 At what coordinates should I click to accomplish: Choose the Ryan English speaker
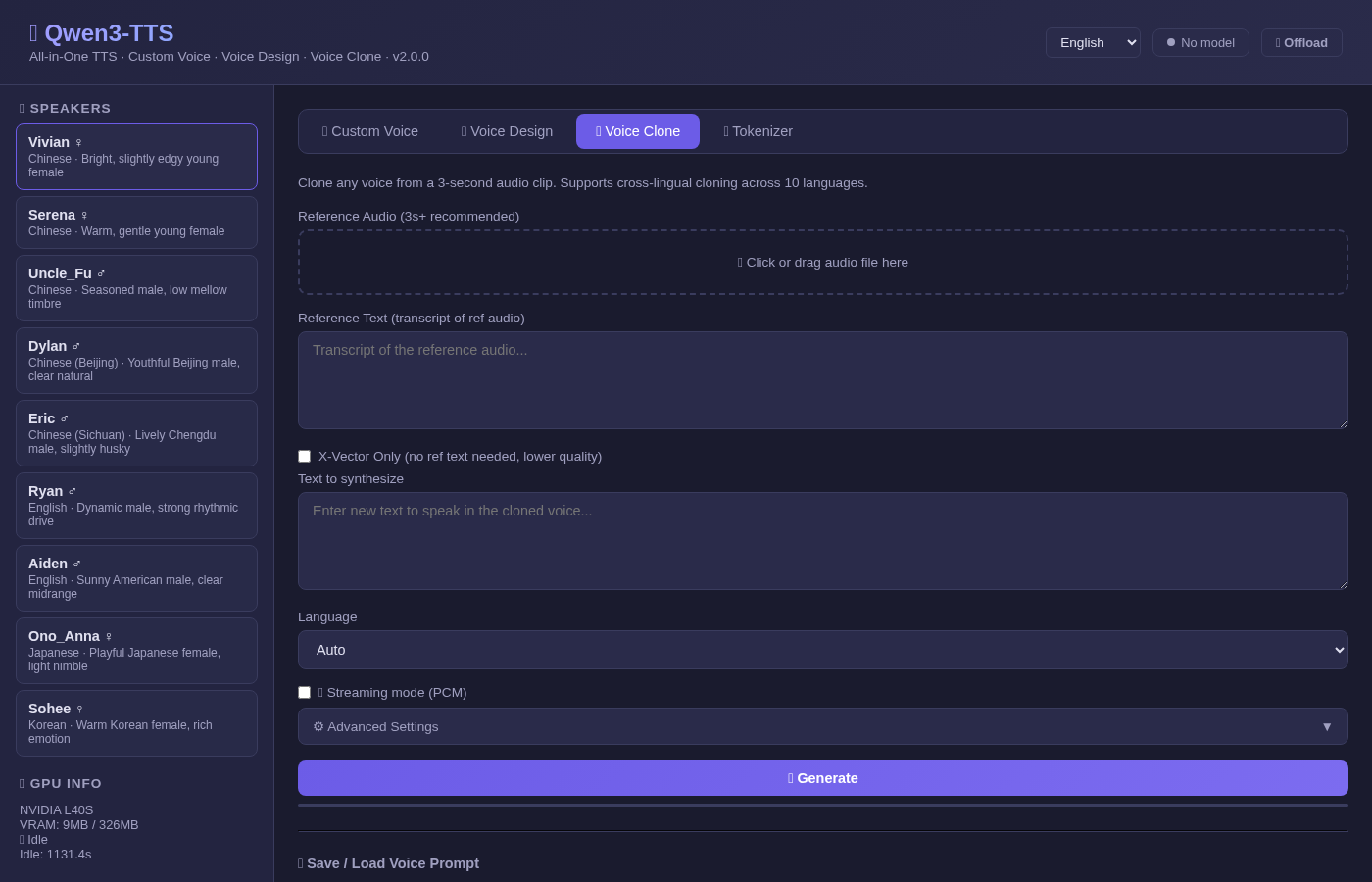click(x=136, y=506)
